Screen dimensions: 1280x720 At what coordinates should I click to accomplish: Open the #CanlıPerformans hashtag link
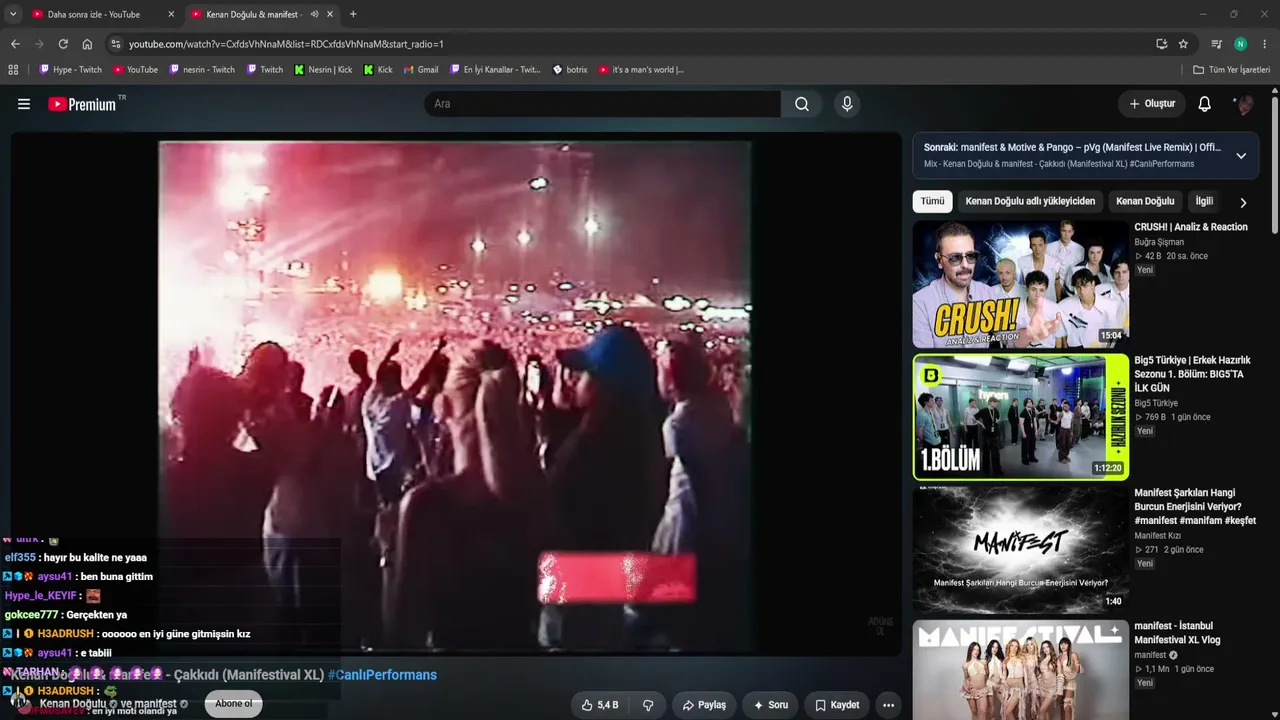382,675
